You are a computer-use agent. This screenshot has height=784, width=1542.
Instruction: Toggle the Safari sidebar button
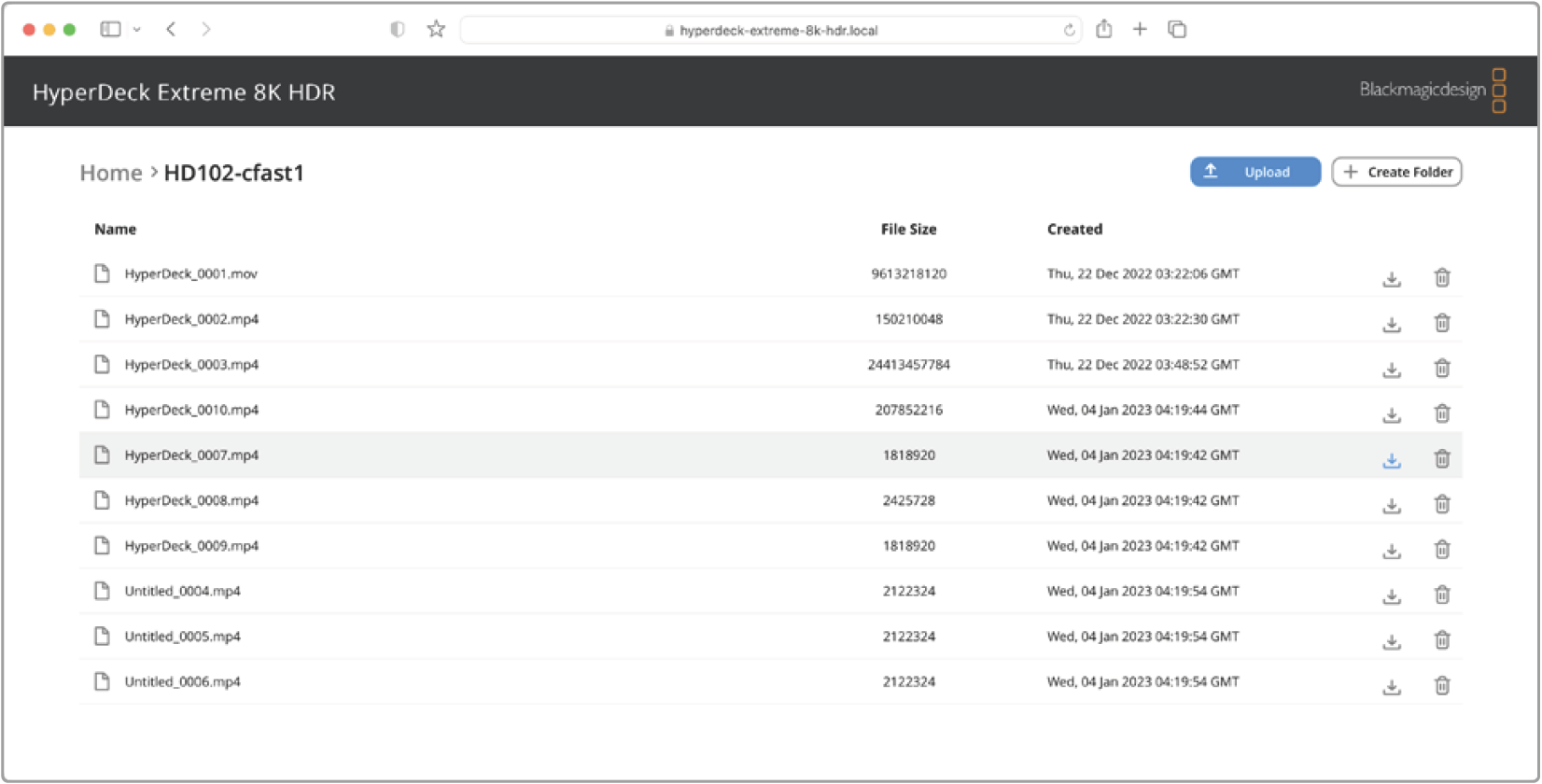coord(110,30)
